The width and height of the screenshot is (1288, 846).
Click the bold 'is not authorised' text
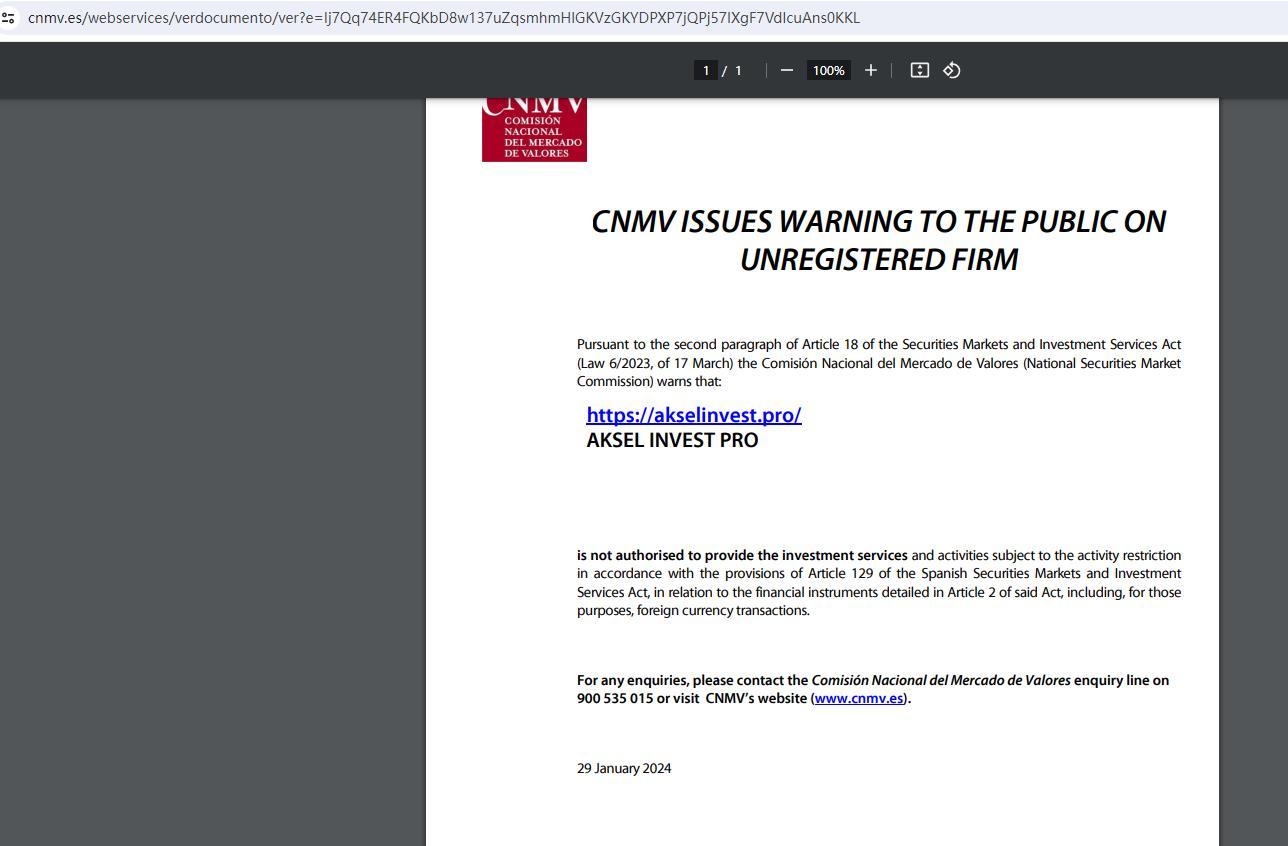741,556
